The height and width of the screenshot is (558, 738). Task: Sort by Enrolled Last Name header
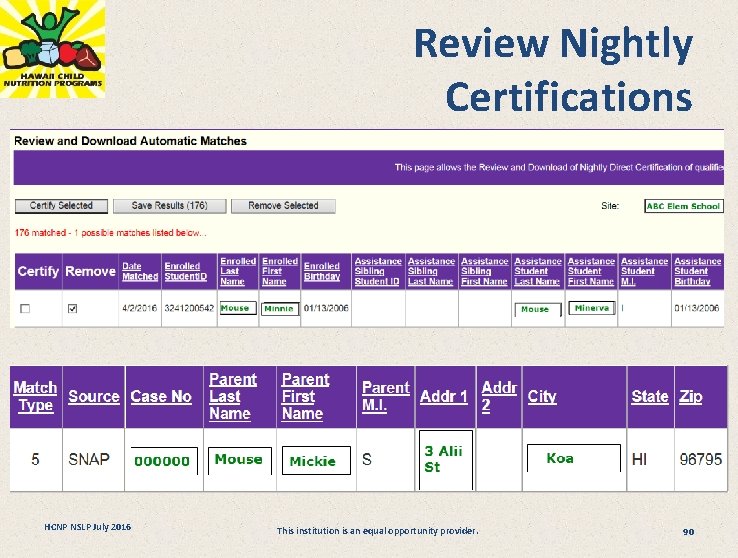pyautogui.click(x=238, y=271)
